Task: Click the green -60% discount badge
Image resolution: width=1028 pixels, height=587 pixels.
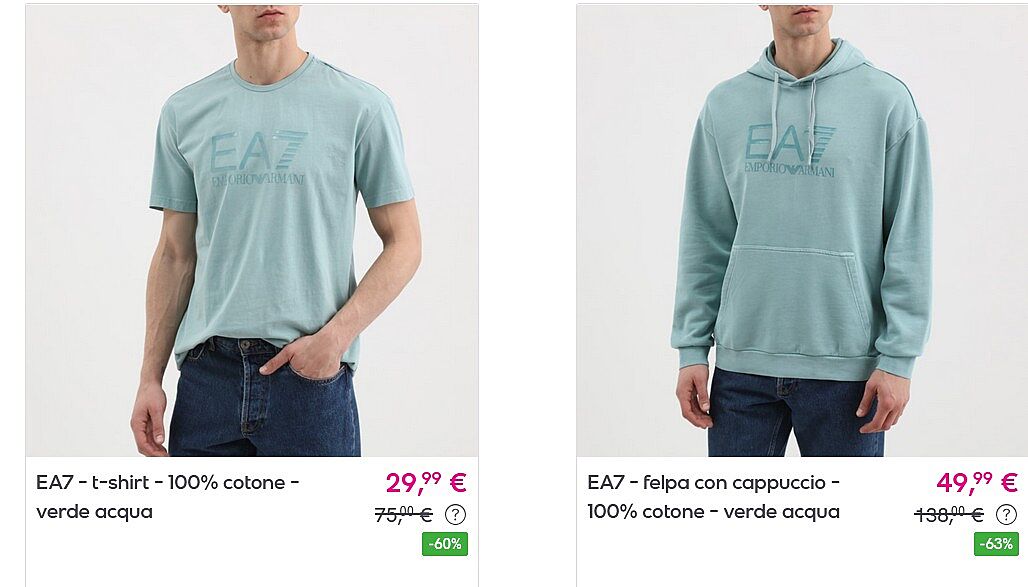Action: coord(445,544)
